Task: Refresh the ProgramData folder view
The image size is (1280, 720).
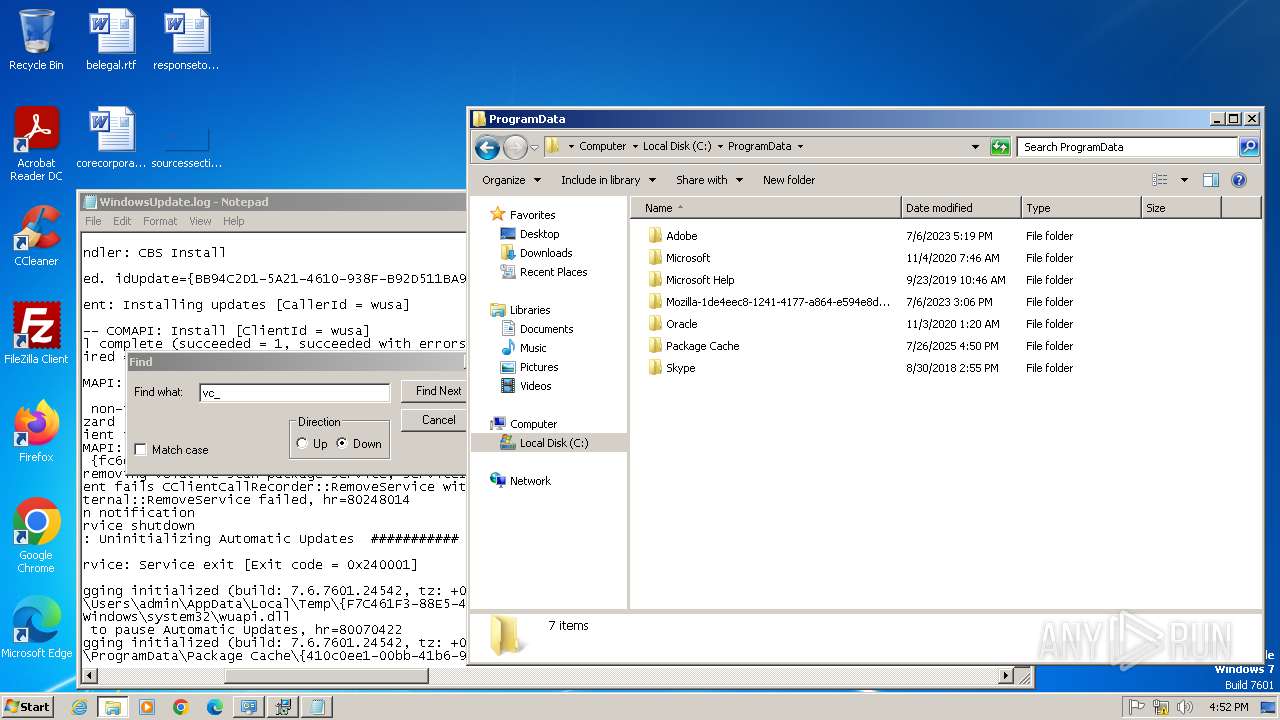Action: pos(1000,147)
